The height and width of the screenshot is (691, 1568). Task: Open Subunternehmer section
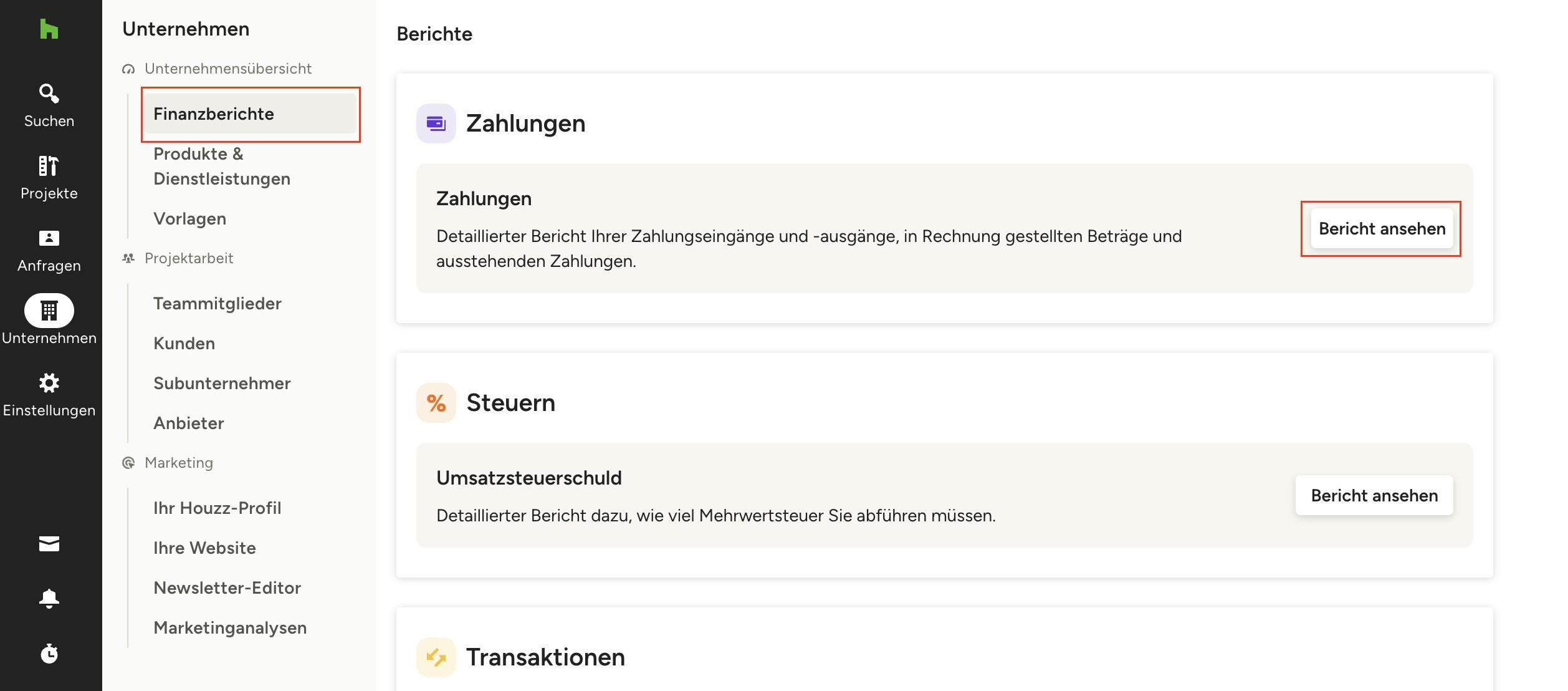[x=222, y=384]
